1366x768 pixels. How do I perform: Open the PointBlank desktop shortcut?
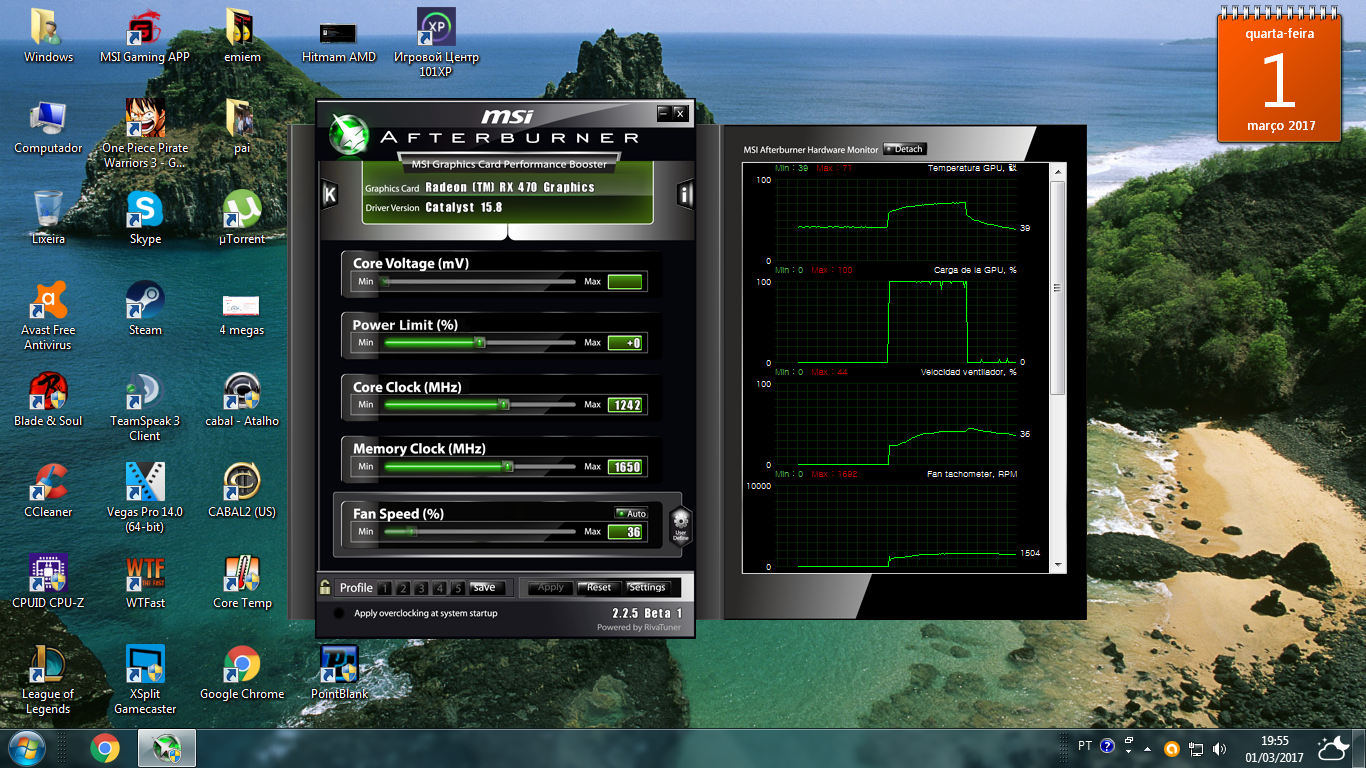[x=339, y=672]
